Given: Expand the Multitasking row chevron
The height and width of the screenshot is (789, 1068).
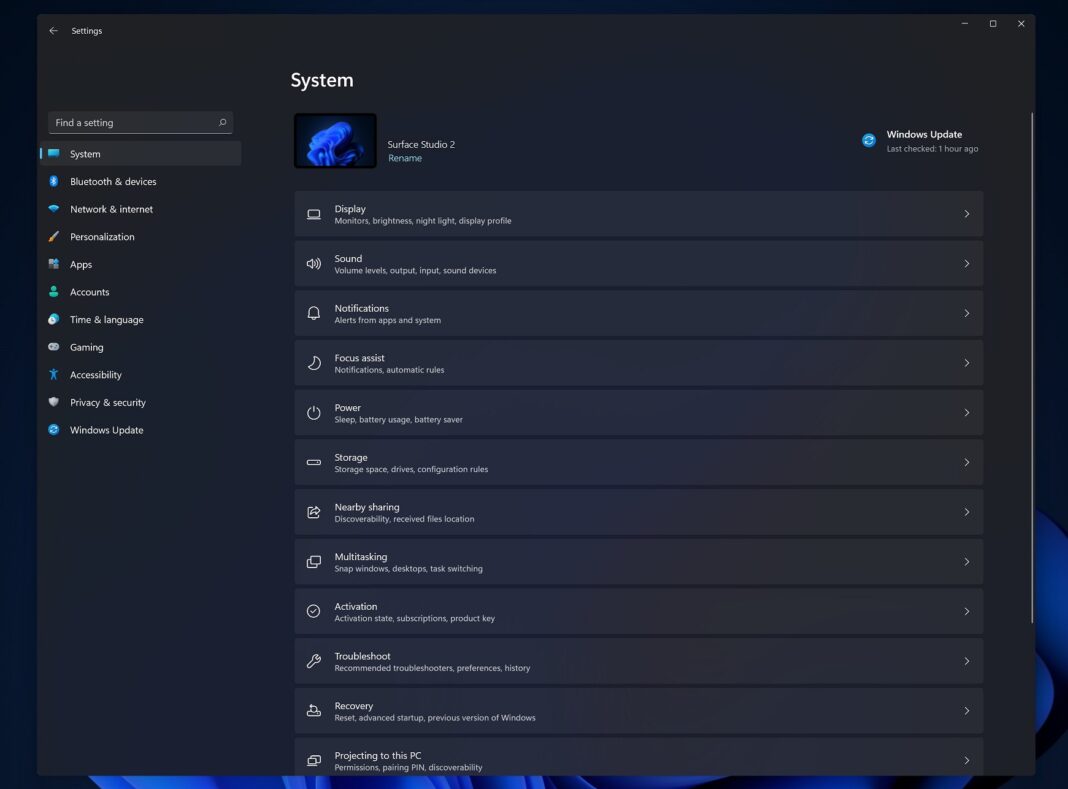Looking at the screenshot, I should [966, 561].
